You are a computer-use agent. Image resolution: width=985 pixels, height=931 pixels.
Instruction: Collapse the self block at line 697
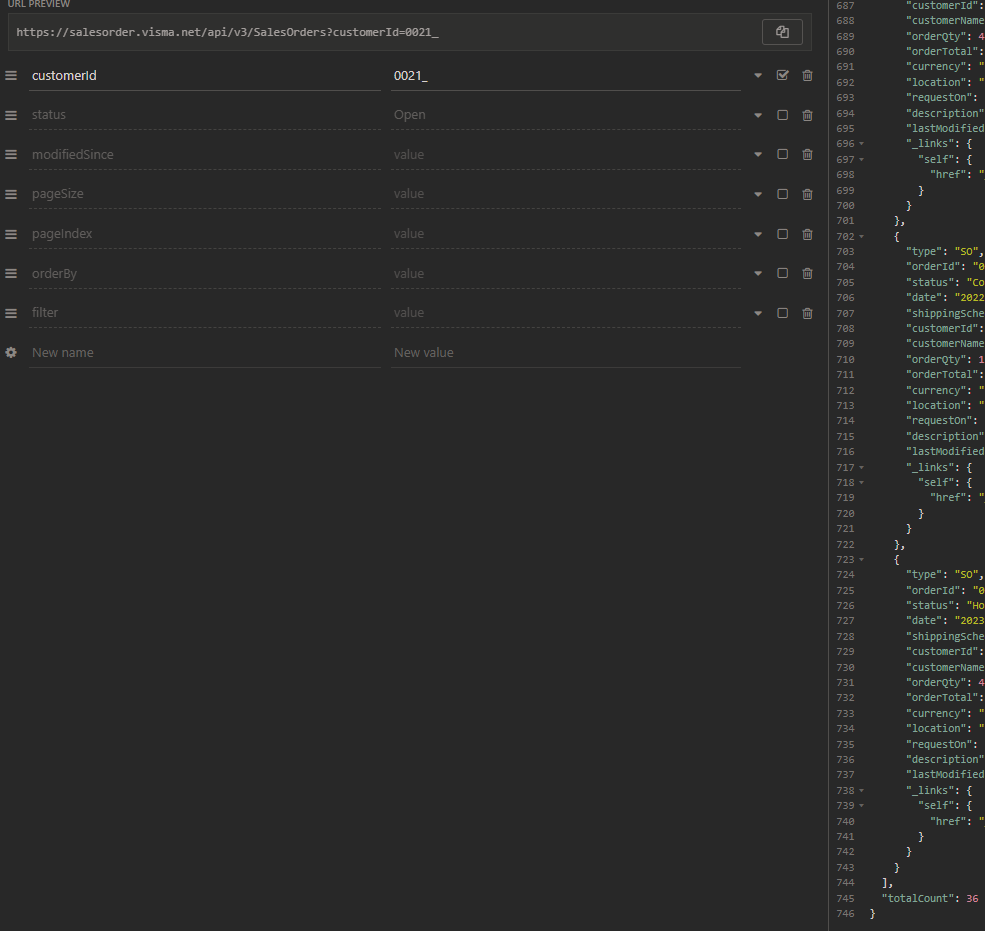point(861,160)
